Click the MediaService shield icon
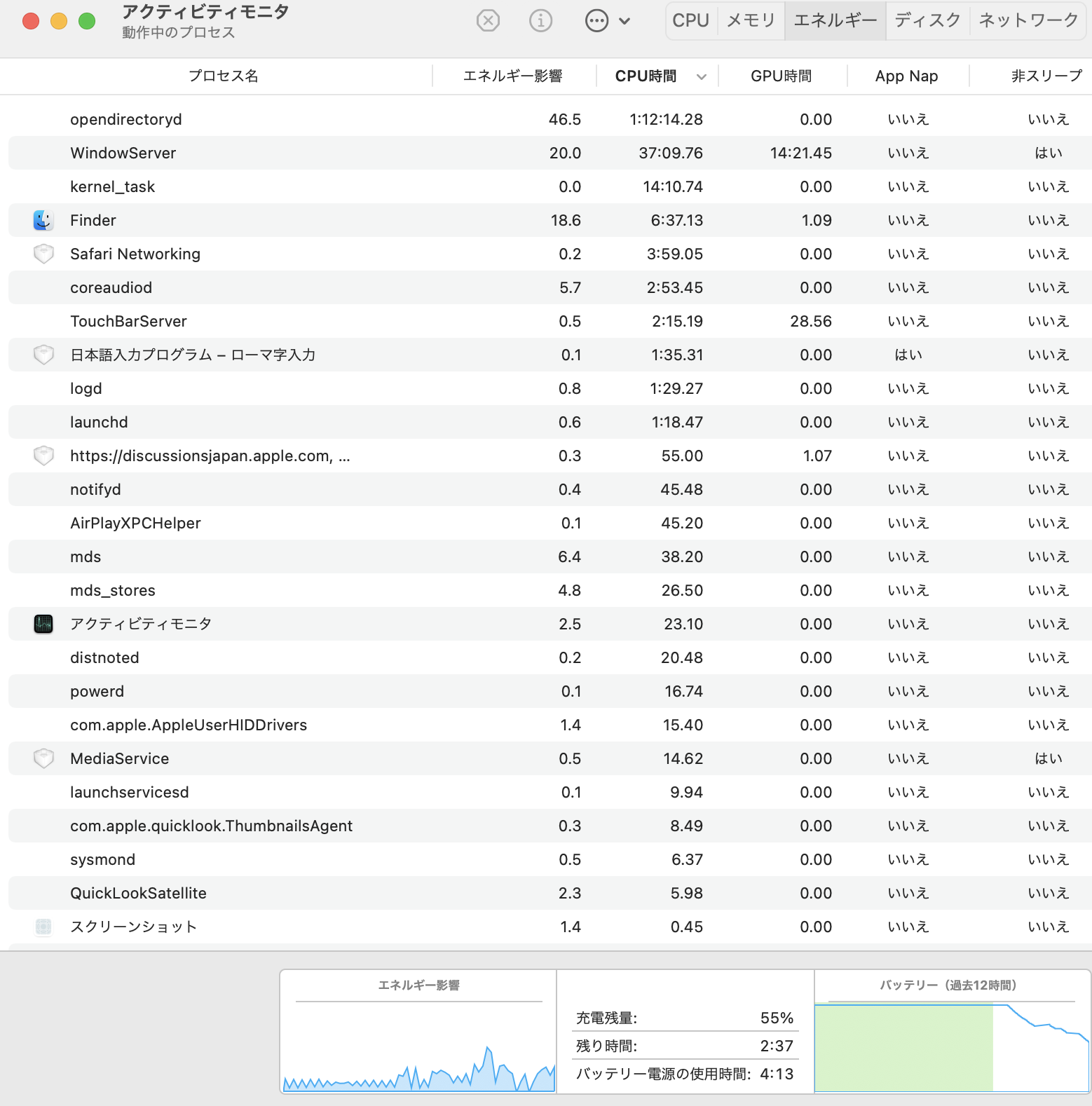The width and height of the screenshot is (1092, 1106). (x=43, y=758)
